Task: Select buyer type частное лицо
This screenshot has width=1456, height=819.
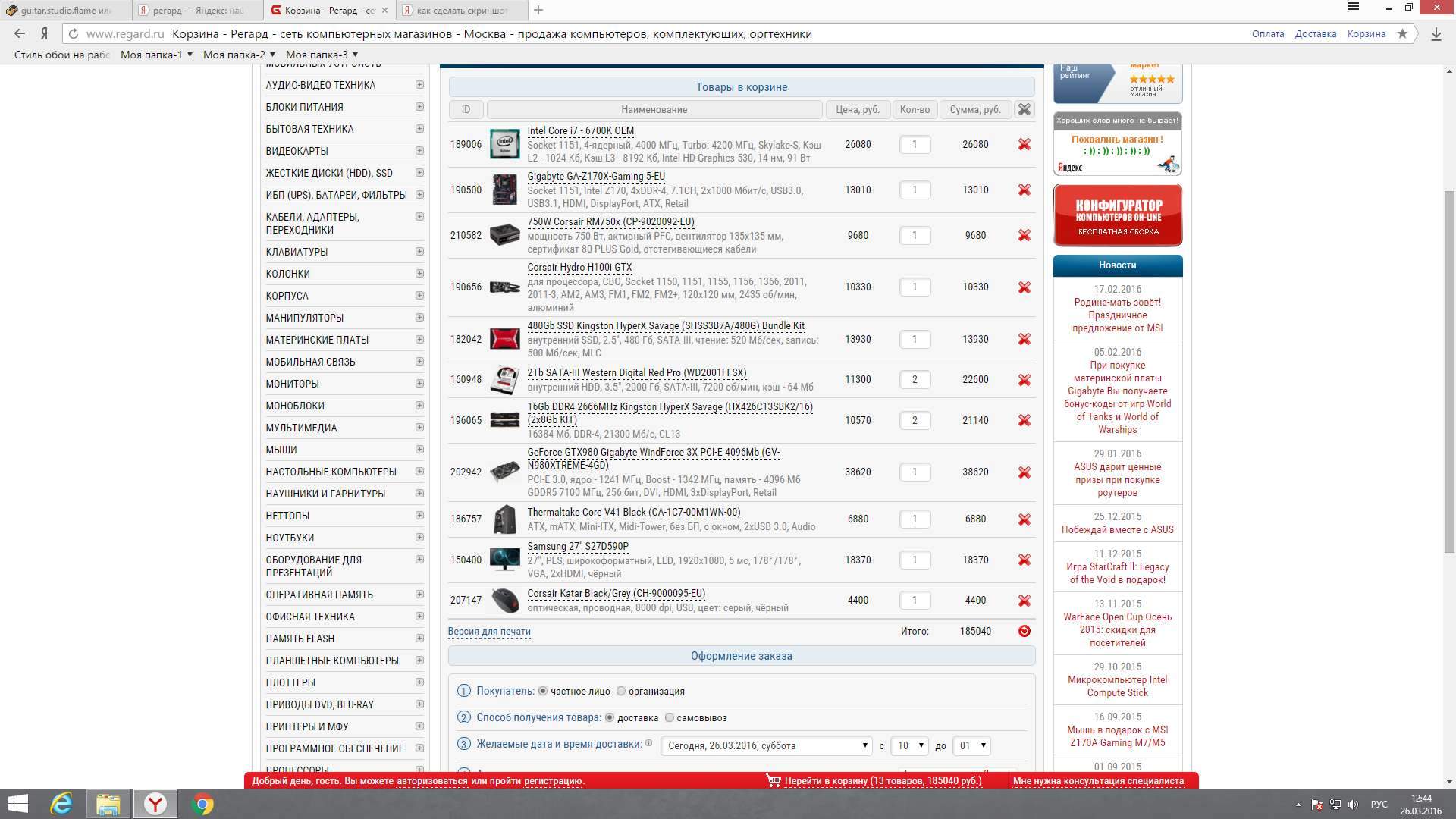Action: coord(542,692)
